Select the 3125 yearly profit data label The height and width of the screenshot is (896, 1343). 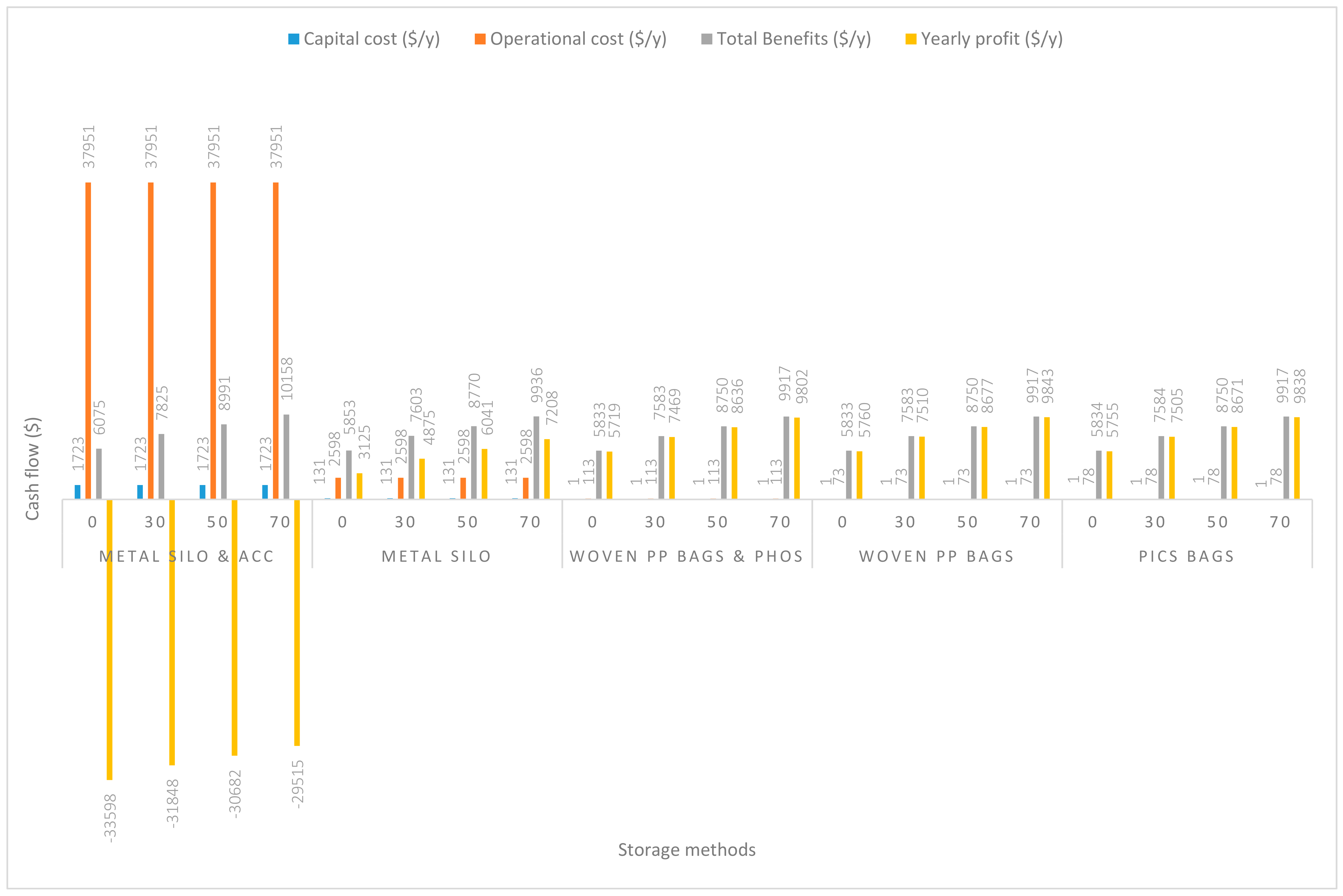pyautogui.click(x=364, y=442)
